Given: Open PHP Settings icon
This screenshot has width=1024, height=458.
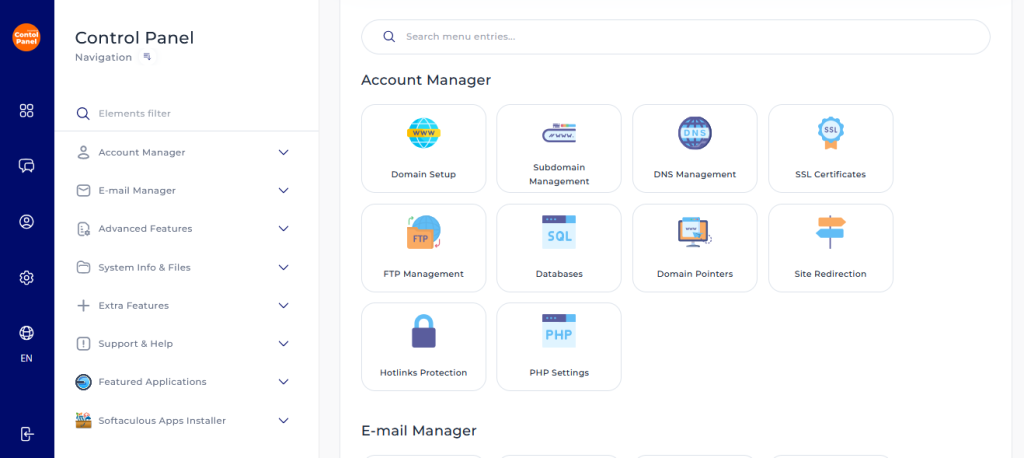Looking at the screenshot, I should pos(559,331).
